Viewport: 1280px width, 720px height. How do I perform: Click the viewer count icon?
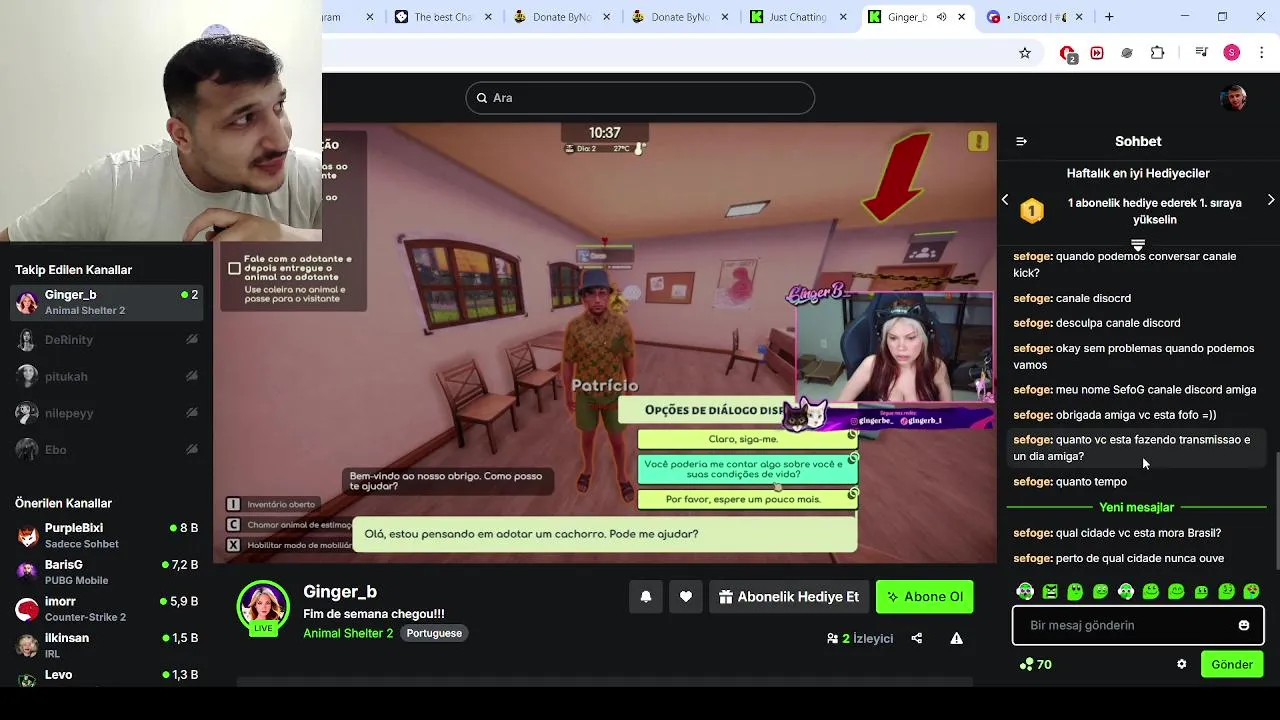[x=832, y=638]
